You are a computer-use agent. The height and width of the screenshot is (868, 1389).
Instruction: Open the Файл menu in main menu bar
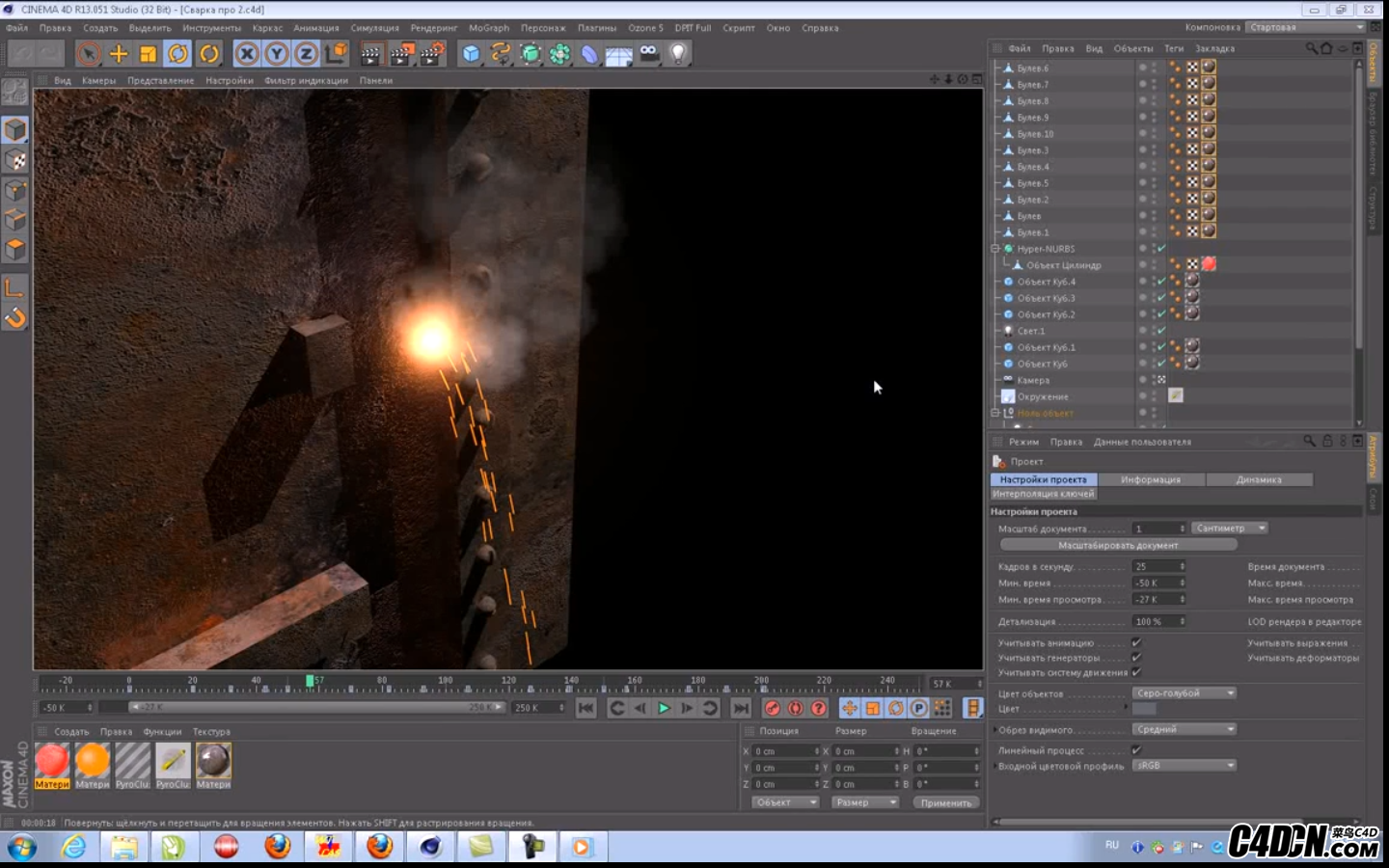[17, 28]
